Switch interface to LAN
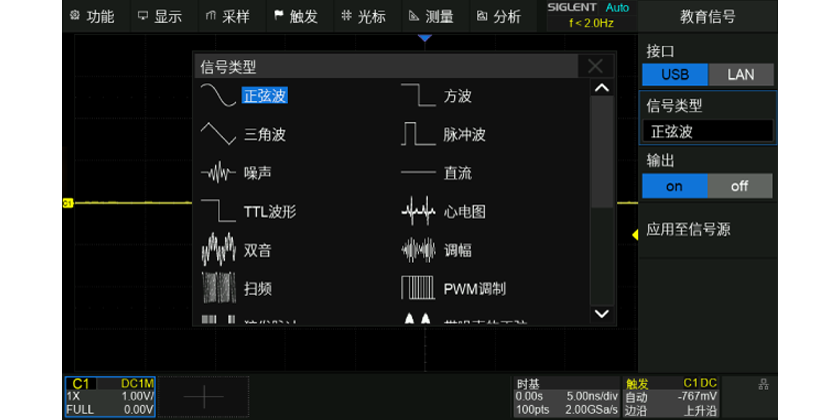840x420 pixels. coord(740,74)
